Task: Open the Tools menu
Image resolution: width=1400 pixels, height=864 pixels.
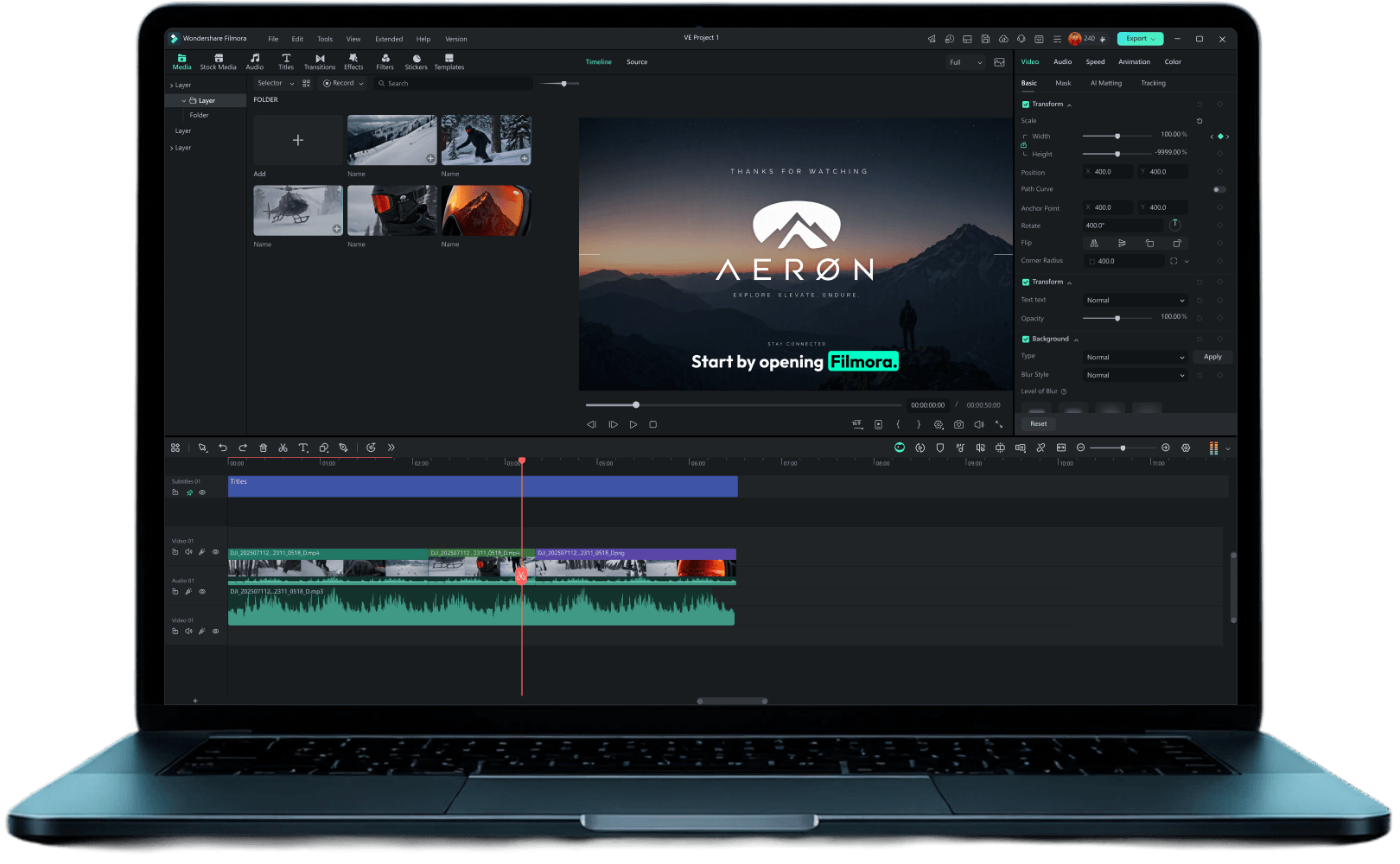Action: point(325,39)
